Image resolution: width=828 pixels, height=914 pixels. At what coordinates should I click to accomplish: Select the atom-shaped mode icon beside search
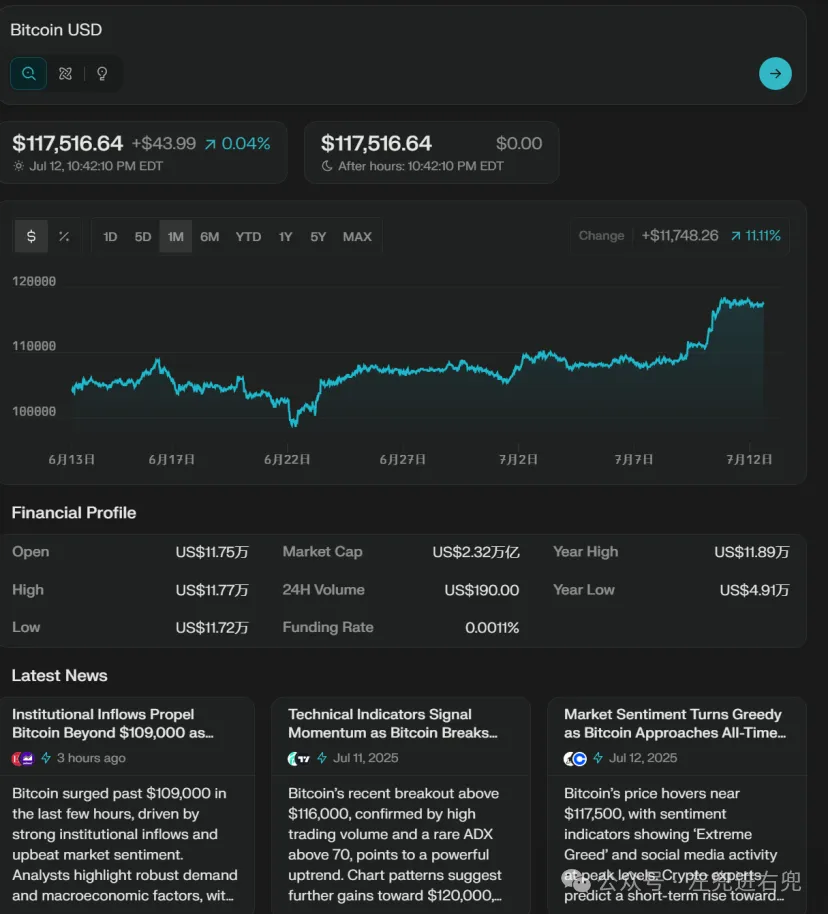click(x=66, y=74)
